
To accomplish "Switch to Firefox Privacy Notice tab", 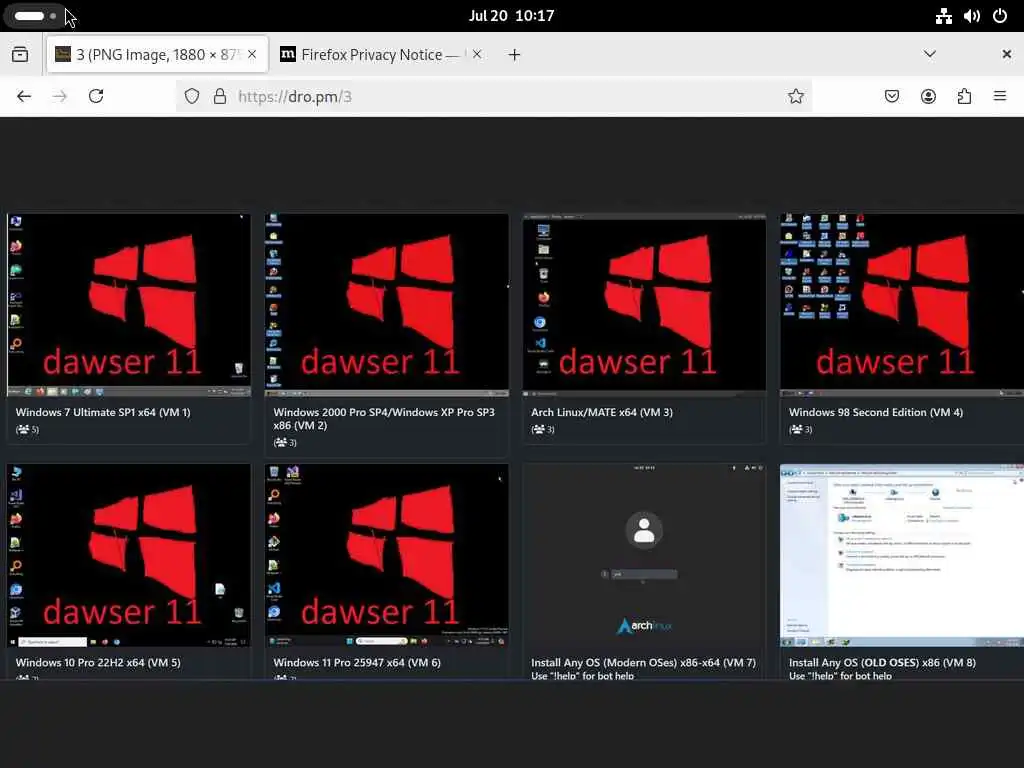I will (381, 54).
